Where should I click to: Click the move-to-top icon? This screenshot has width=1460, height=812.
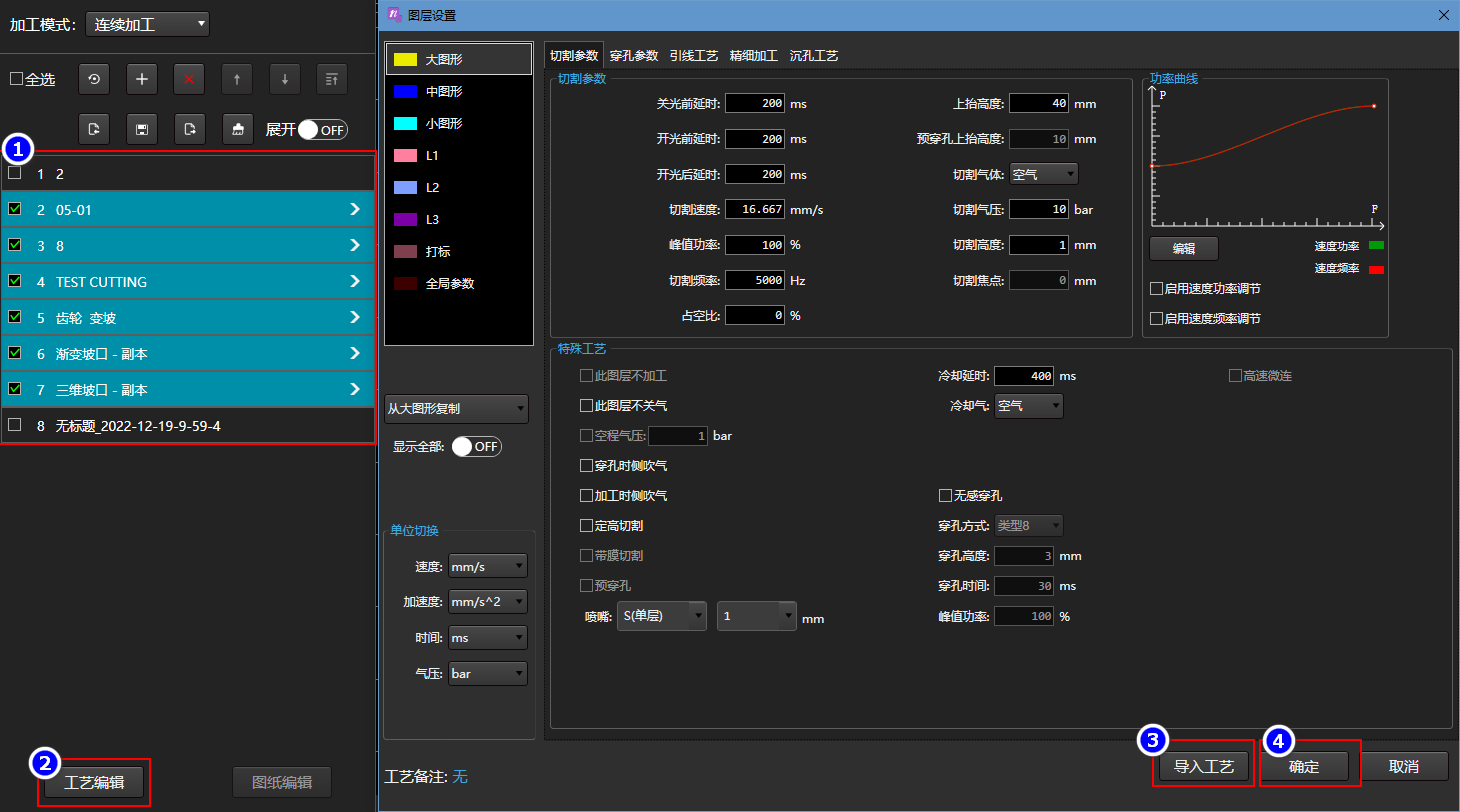[332, 79]
